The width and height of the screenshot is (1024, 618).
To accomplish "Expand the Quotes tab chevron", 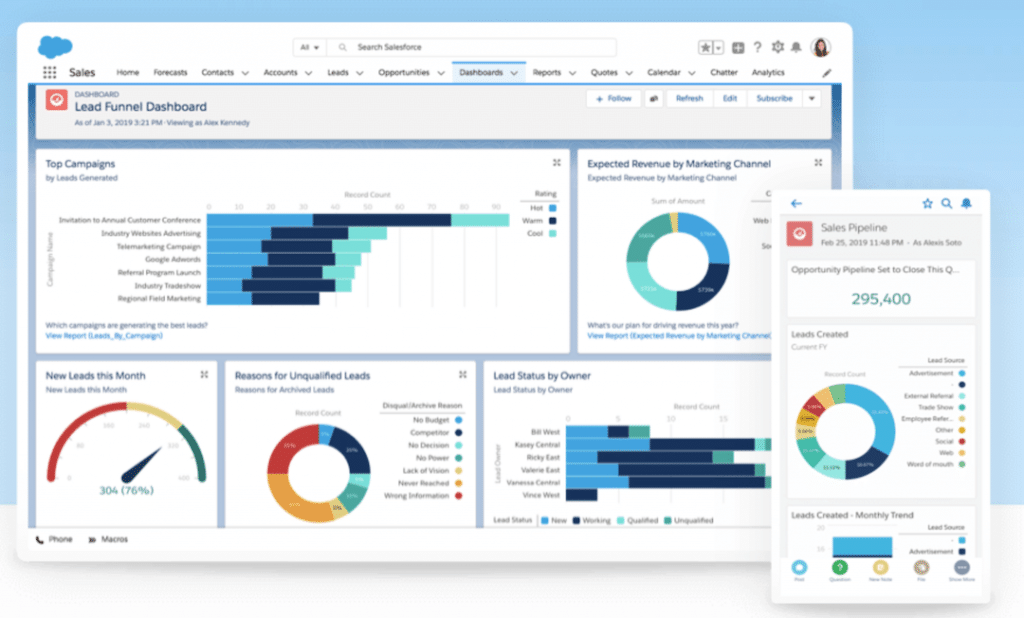I will point(629,73).
